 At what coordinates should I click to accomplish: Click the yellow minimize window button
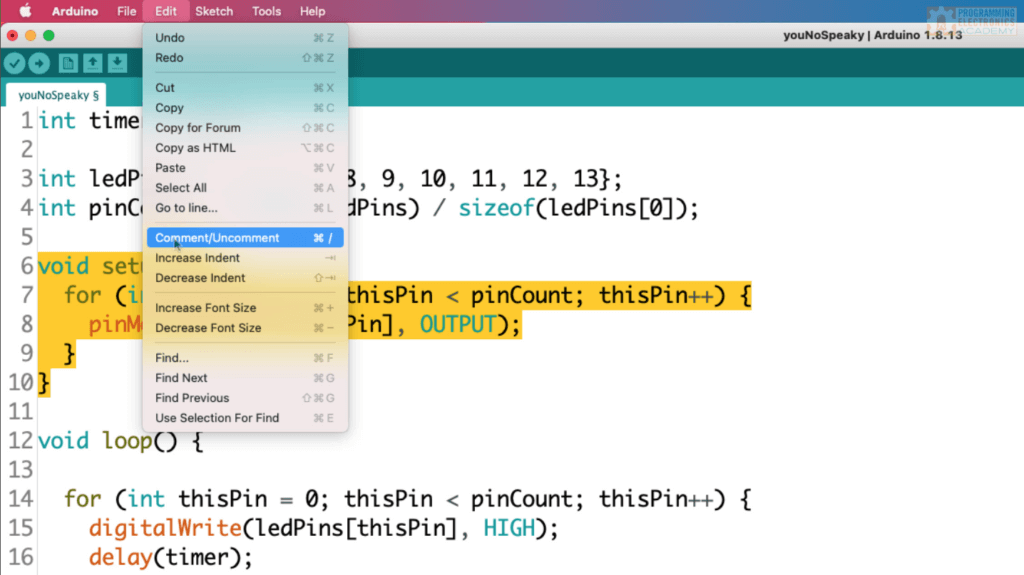click(31, 35)
